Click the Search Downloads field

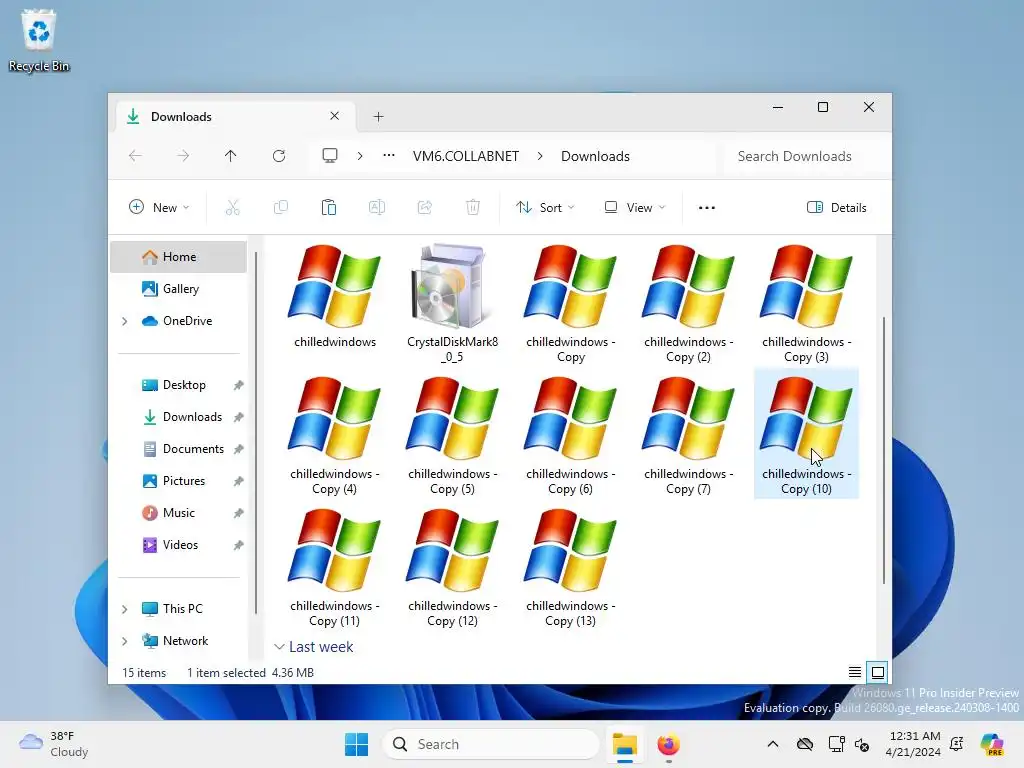(804, 156)
